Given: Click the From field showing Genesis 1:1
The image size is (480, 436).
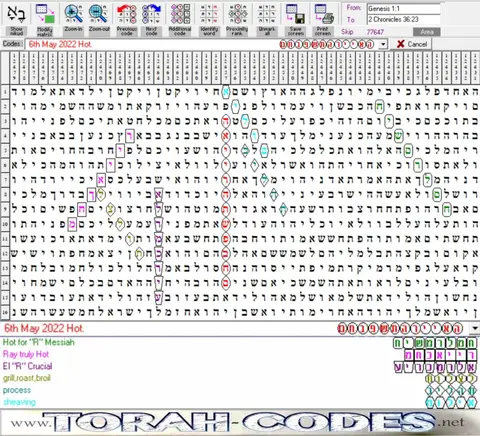Looking at the screenshot, I should point(404,9).
